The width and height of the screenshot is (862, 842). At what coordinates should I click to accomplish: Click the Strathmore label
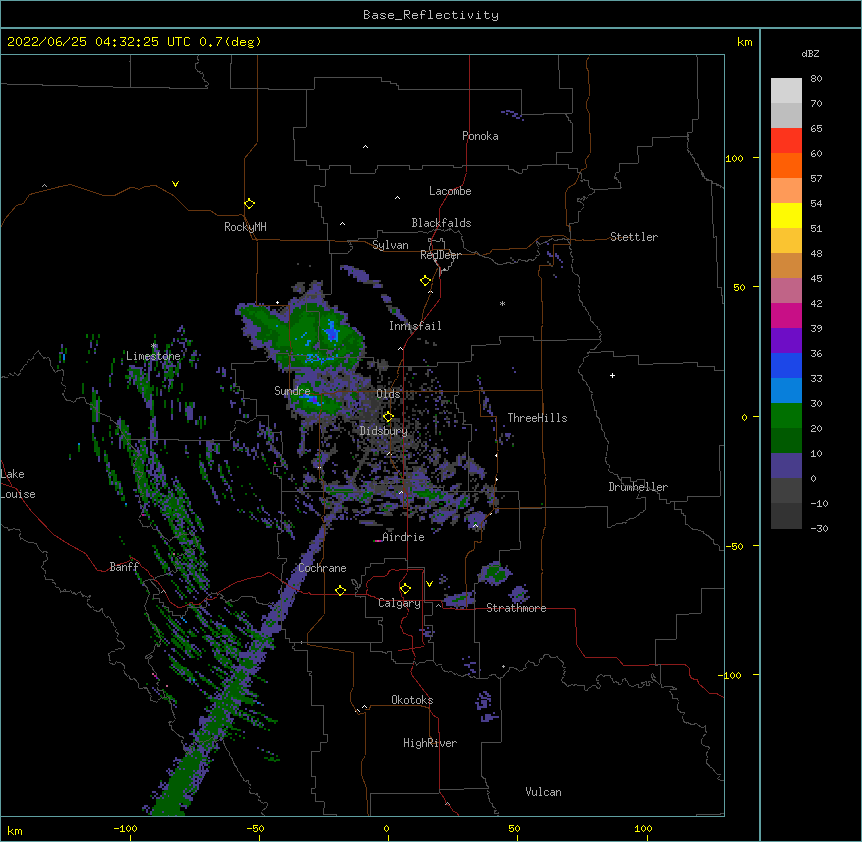[x=516, y=608]
